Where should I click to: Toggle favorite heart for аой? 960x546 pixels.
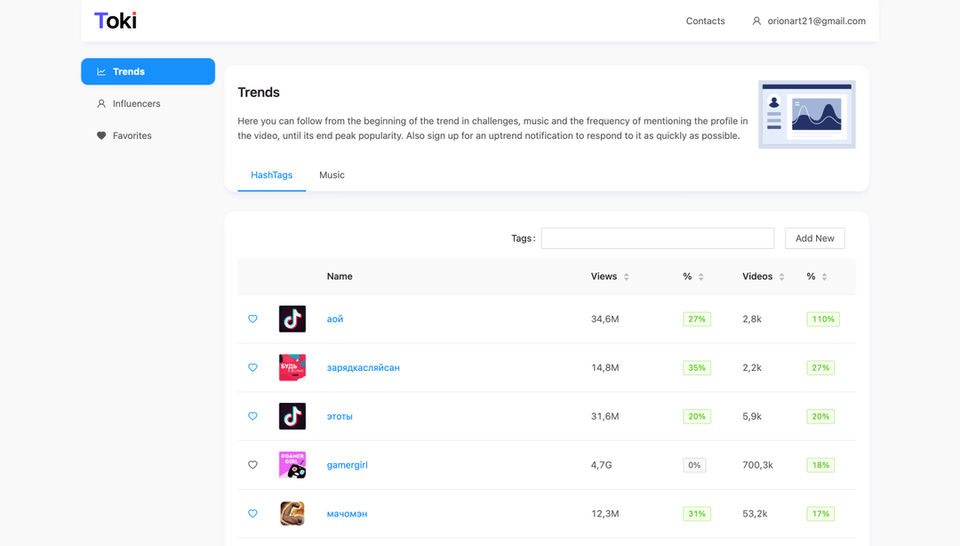click(252, 319)
